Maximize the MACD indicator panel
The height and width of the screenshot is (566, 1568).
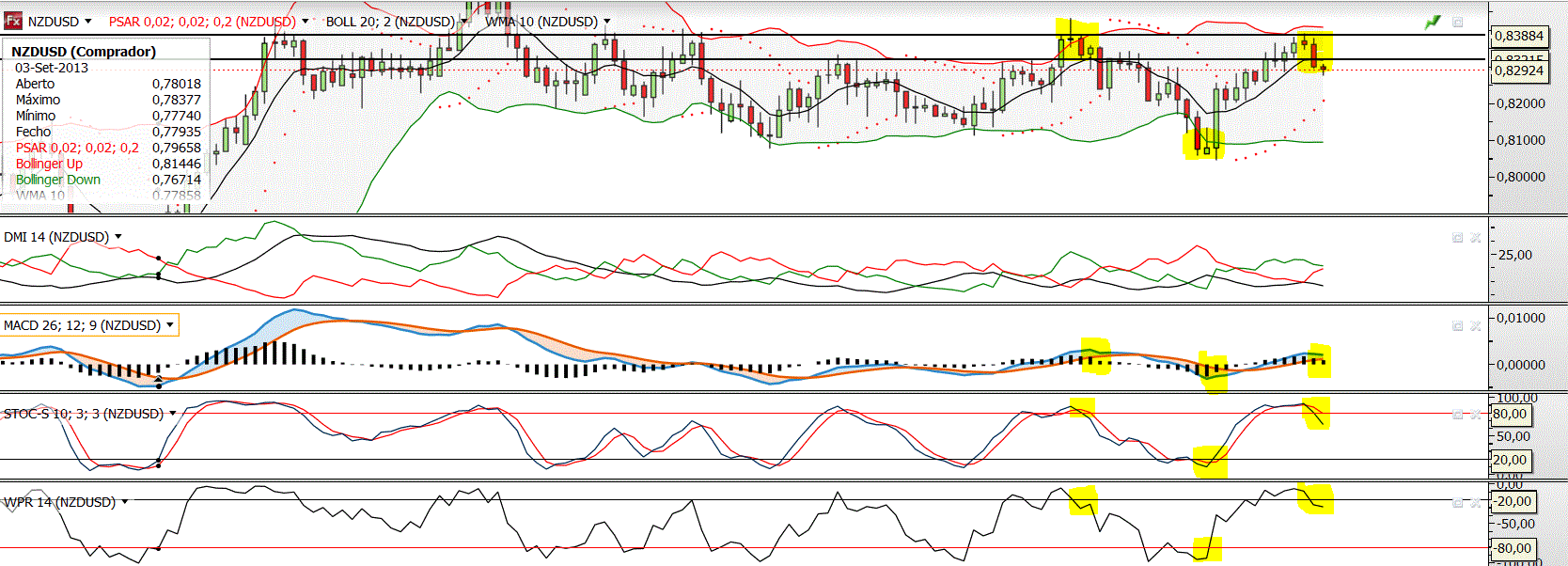click(1458, 326)
